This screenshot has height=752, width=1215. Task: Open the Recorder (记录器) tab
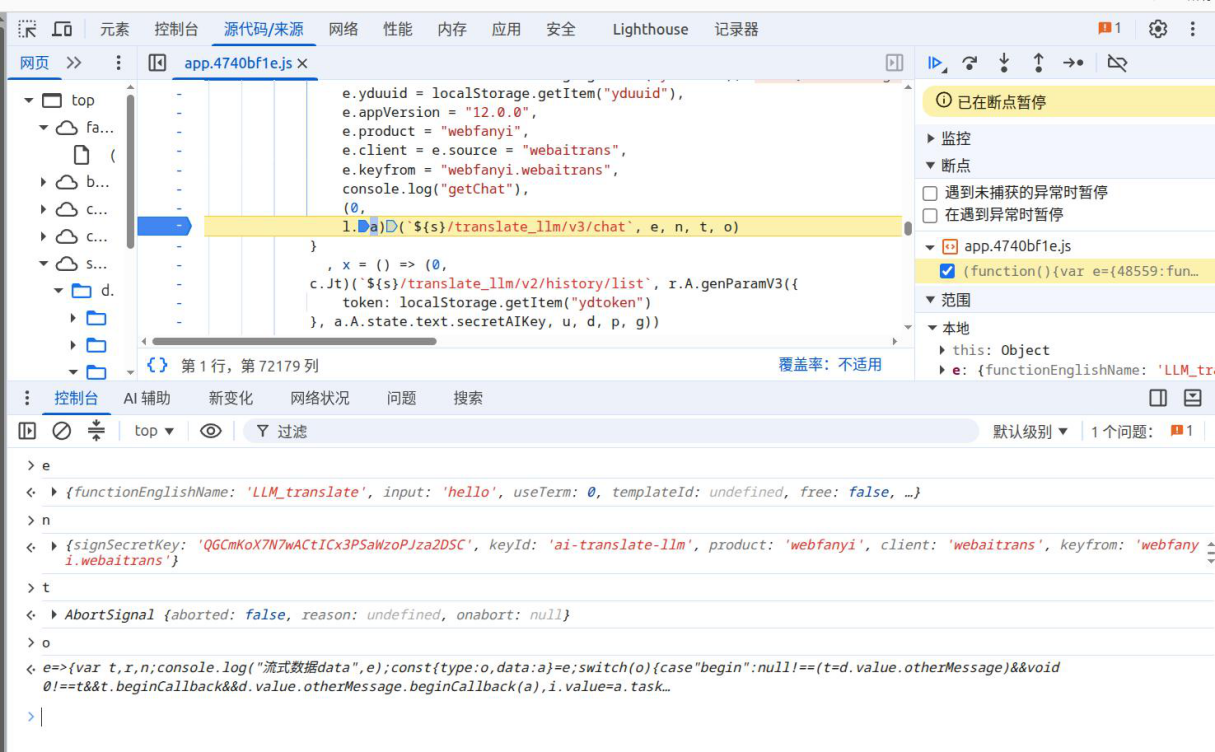pyautogui.click(x=737, y=29)
